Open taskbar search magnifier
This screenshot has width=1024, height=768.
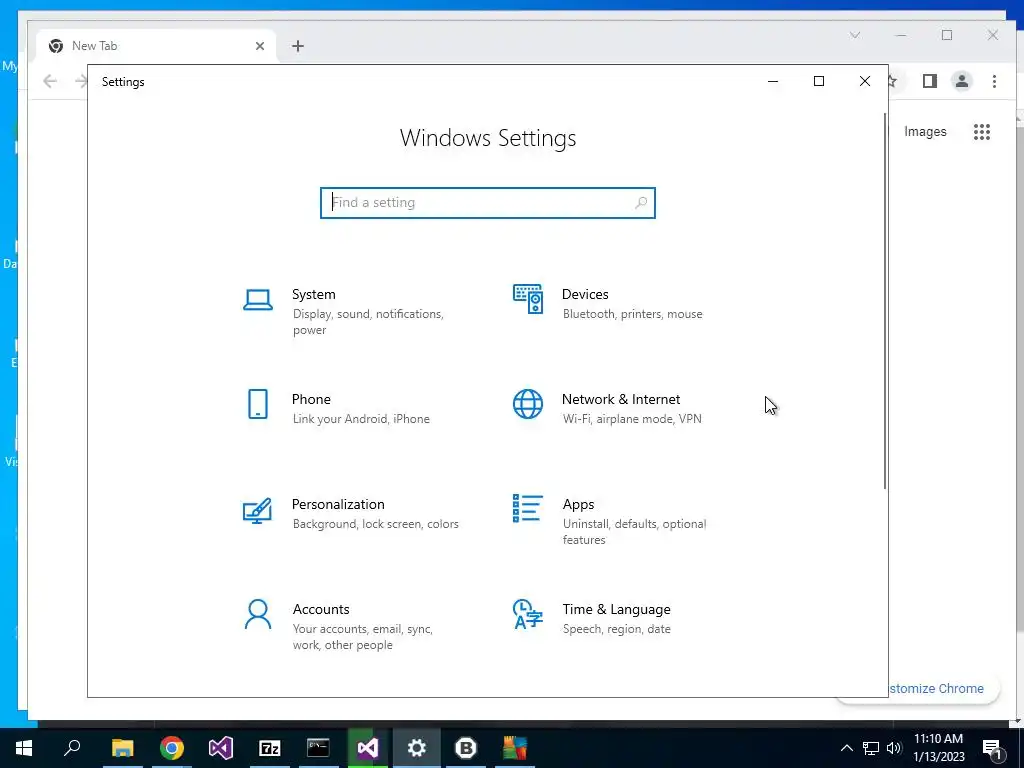coord(72,748)
